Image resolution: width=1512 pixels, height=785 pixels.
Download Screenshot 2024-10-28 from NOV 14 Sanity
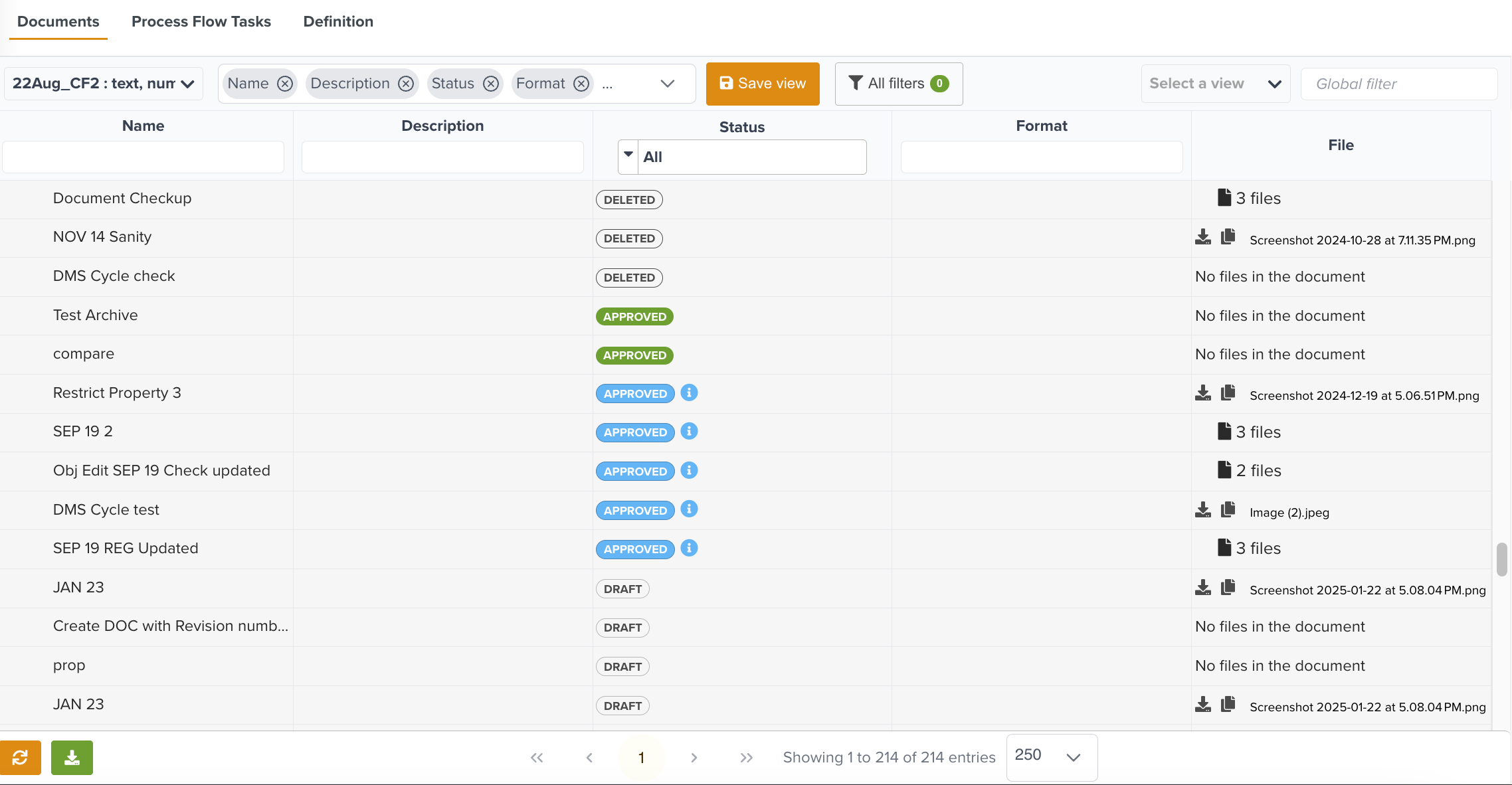tap(1202, 237)
